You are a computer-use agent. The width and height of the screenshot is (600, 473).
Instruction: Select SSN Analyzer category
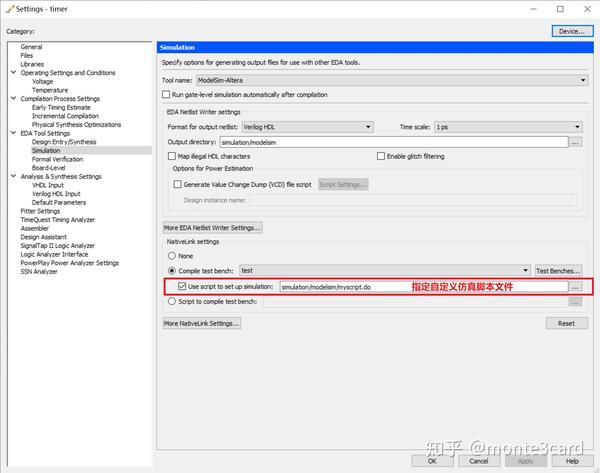point(39,272)
